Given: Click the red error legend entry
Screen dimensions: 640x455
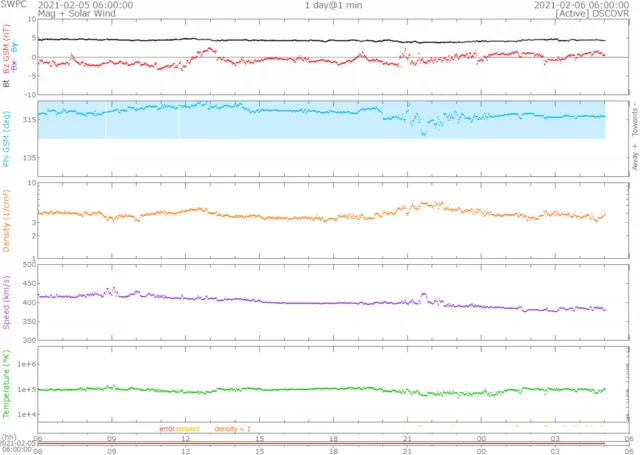Looking at the screenshot, I should pos(167,429).
